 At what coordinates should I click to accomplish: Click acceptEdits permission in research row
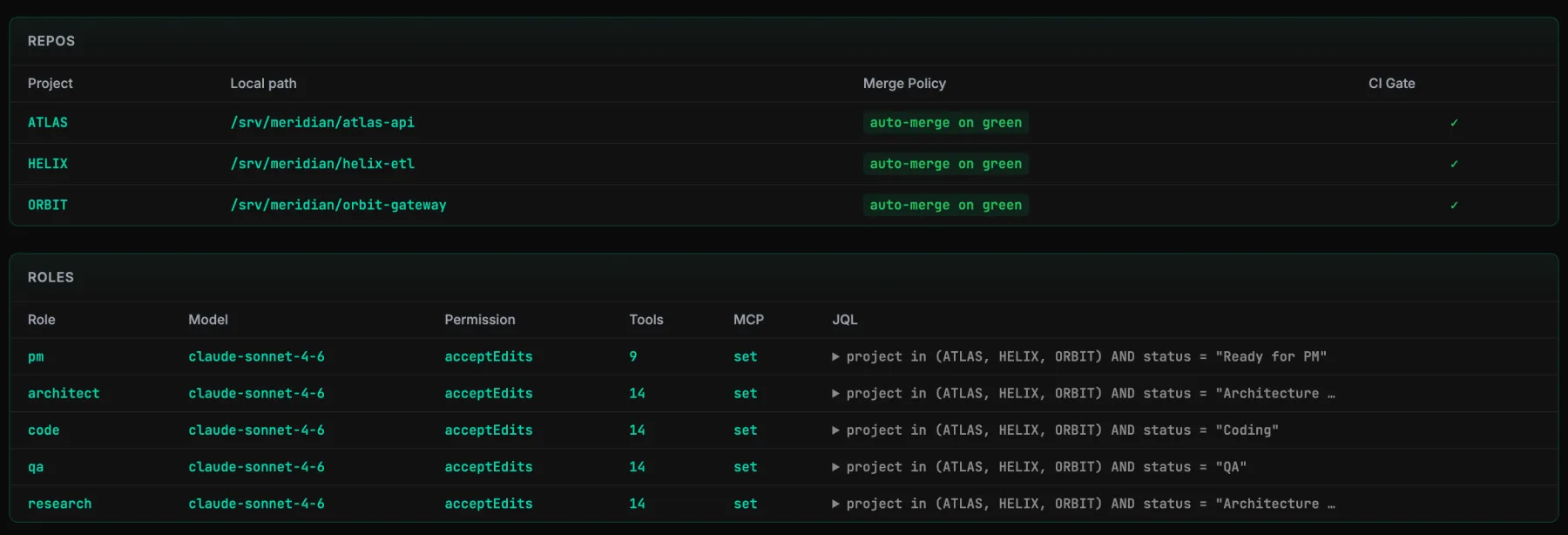click(x=489, y=504)
